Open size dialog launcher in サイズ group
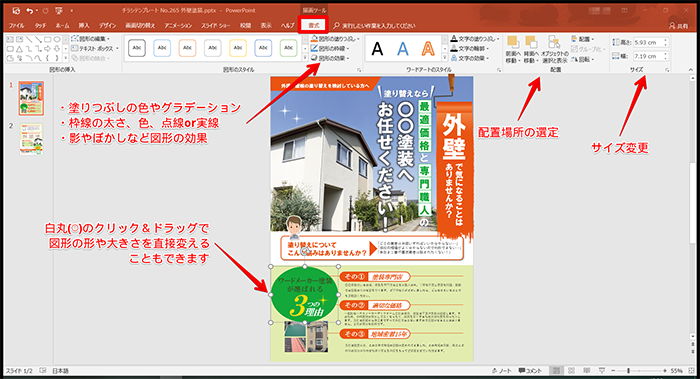 click(667, 70)
